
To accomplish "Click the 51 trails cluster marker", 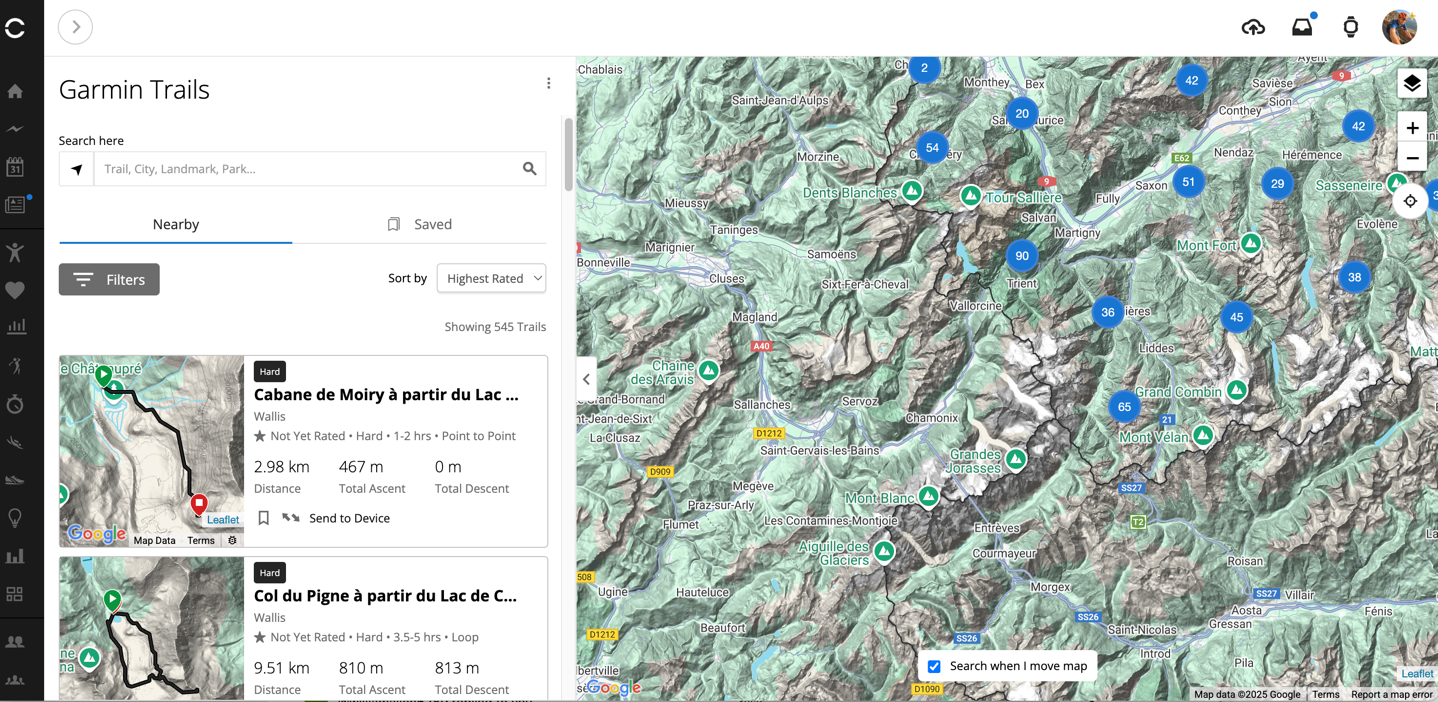I will click(1188, 182).
